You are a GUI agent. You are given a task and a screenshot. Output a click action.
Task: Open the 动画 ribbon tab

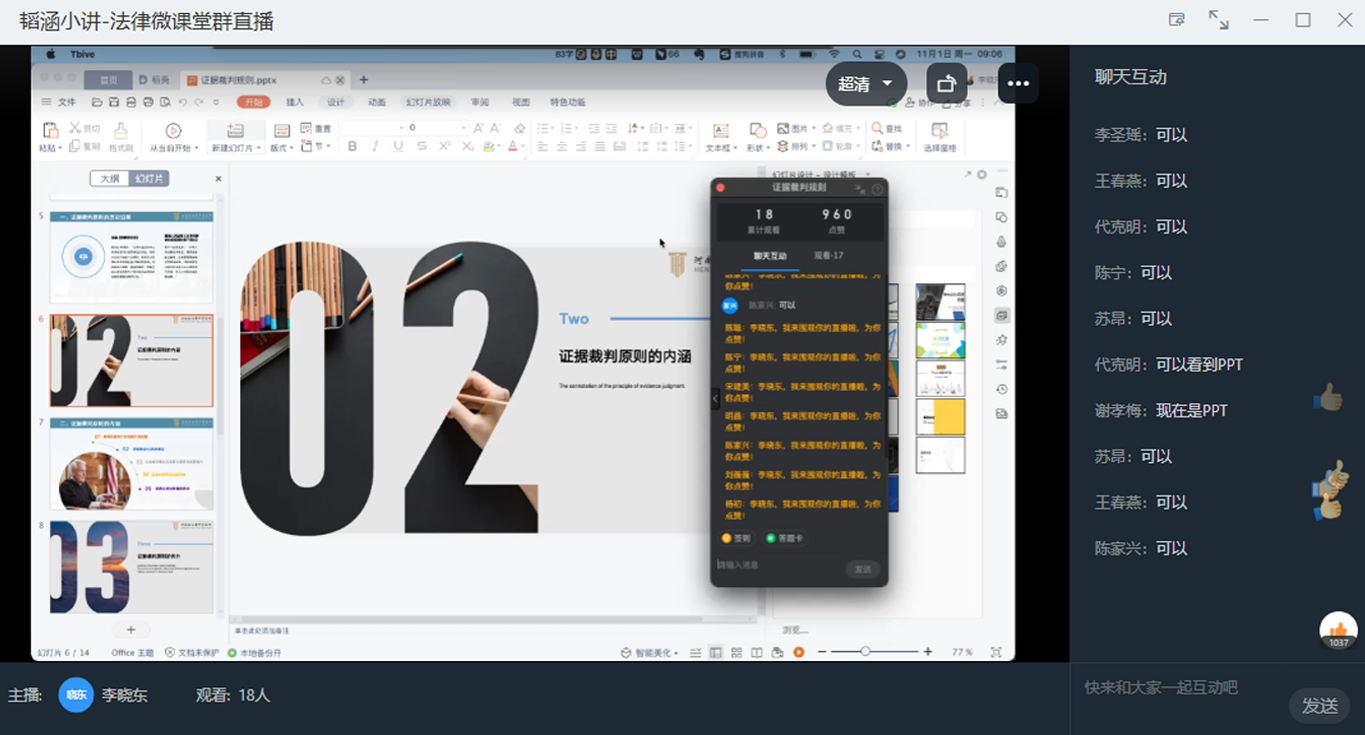pos(377,102)
